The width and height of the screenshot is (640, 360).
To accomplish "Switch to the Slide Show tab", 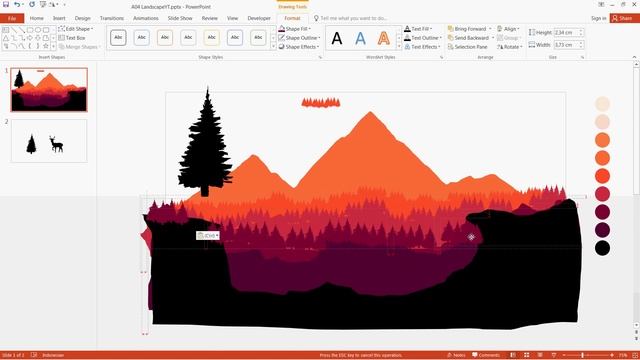I will (x=180, y=18).
